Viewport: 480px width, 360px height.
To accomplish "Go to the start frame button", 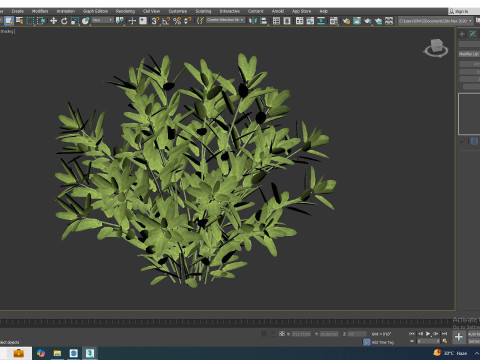I will click(x=412, y=334).
